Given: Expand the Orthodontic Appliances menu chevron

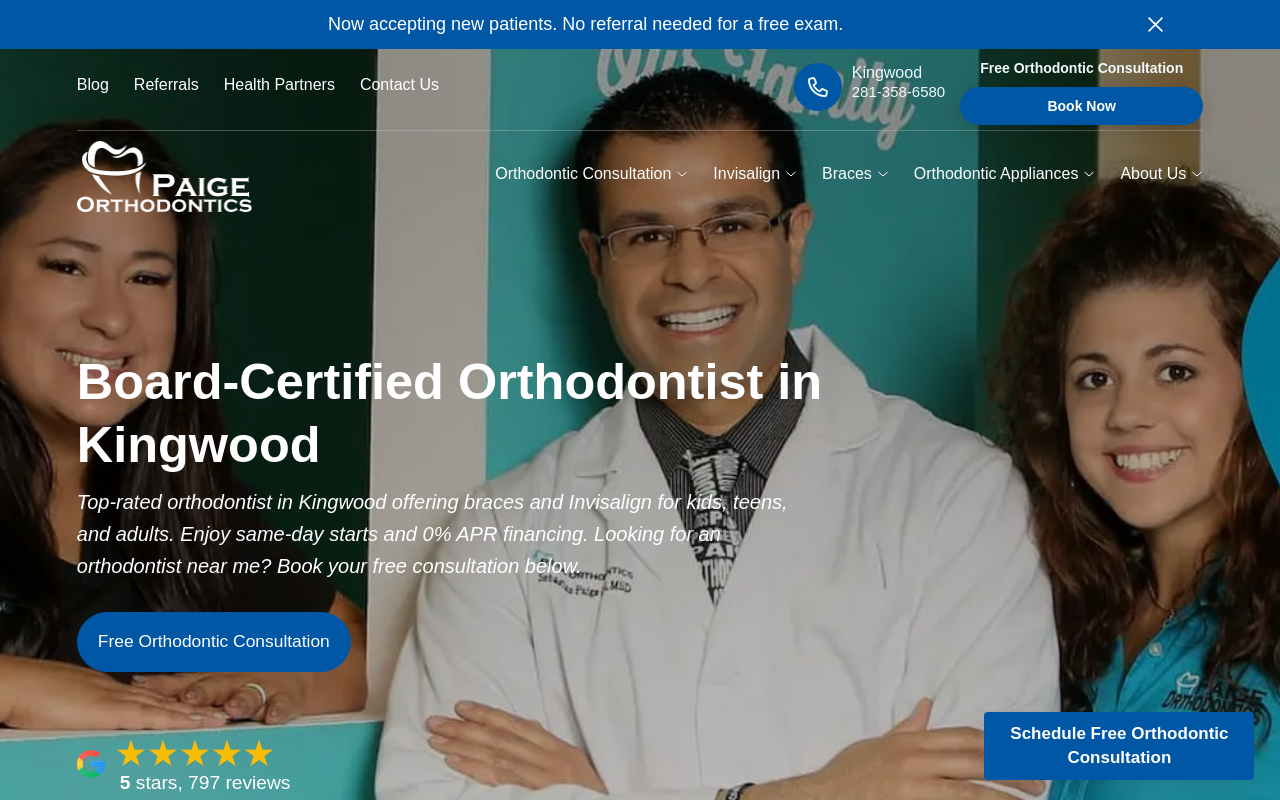Looking at the screenshot, I should [1089, 174].
